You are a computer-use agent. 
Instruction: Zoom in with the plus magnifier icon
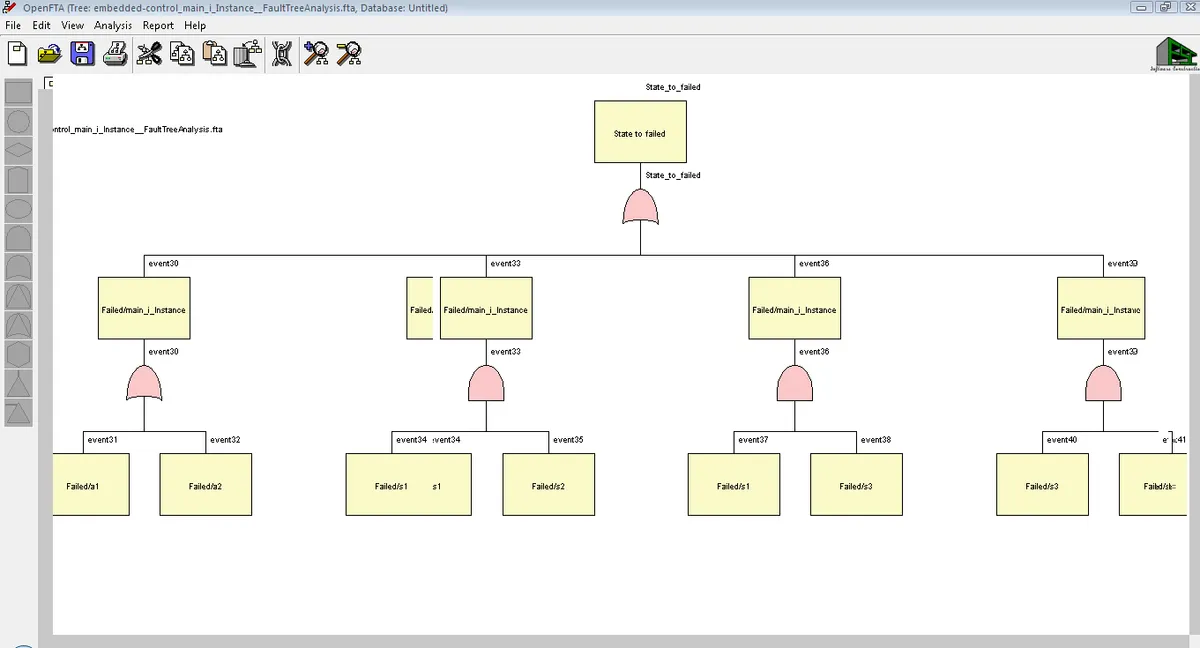316,55
